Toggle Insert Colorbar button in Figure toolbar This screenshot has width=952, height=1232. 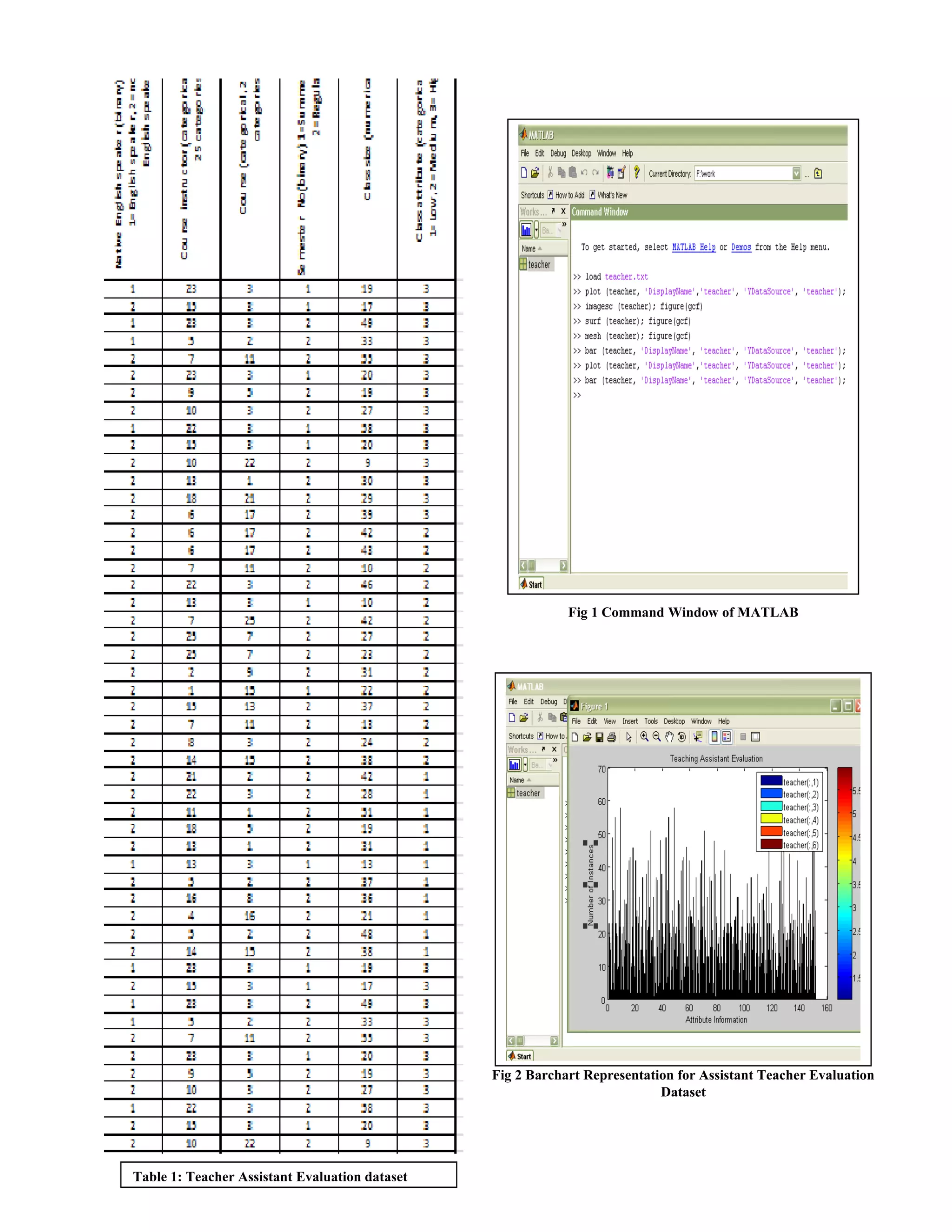tap(714, 737)
